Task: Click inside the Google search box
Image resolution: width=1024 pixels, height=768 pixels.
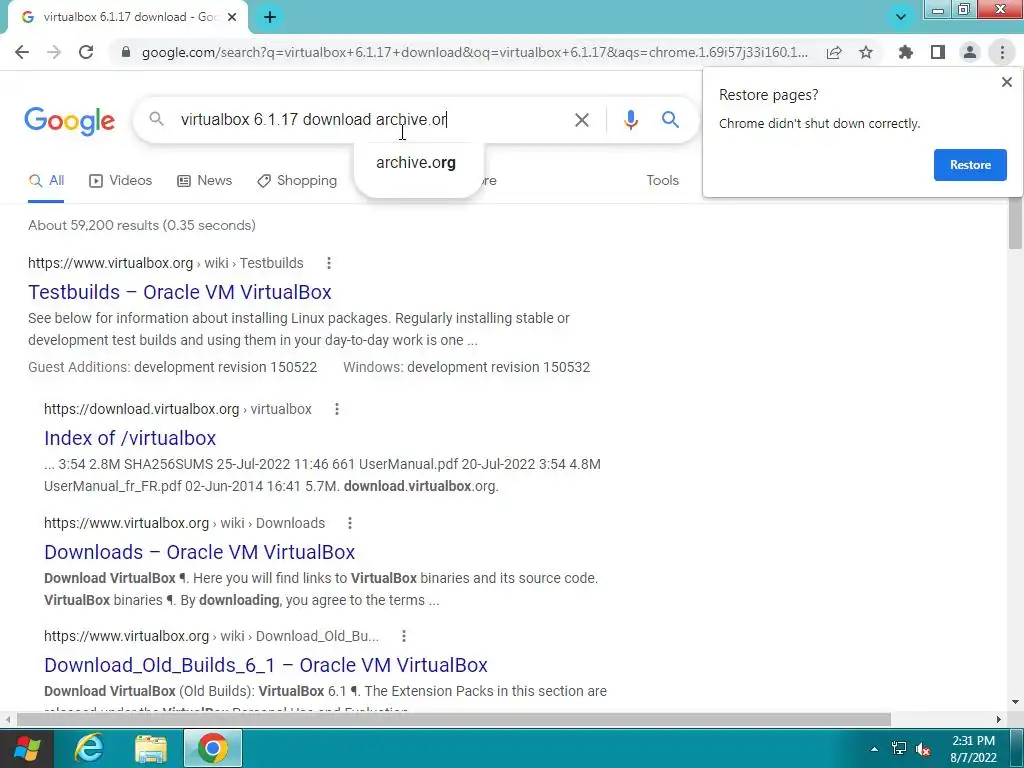Action: pos(372,120)
